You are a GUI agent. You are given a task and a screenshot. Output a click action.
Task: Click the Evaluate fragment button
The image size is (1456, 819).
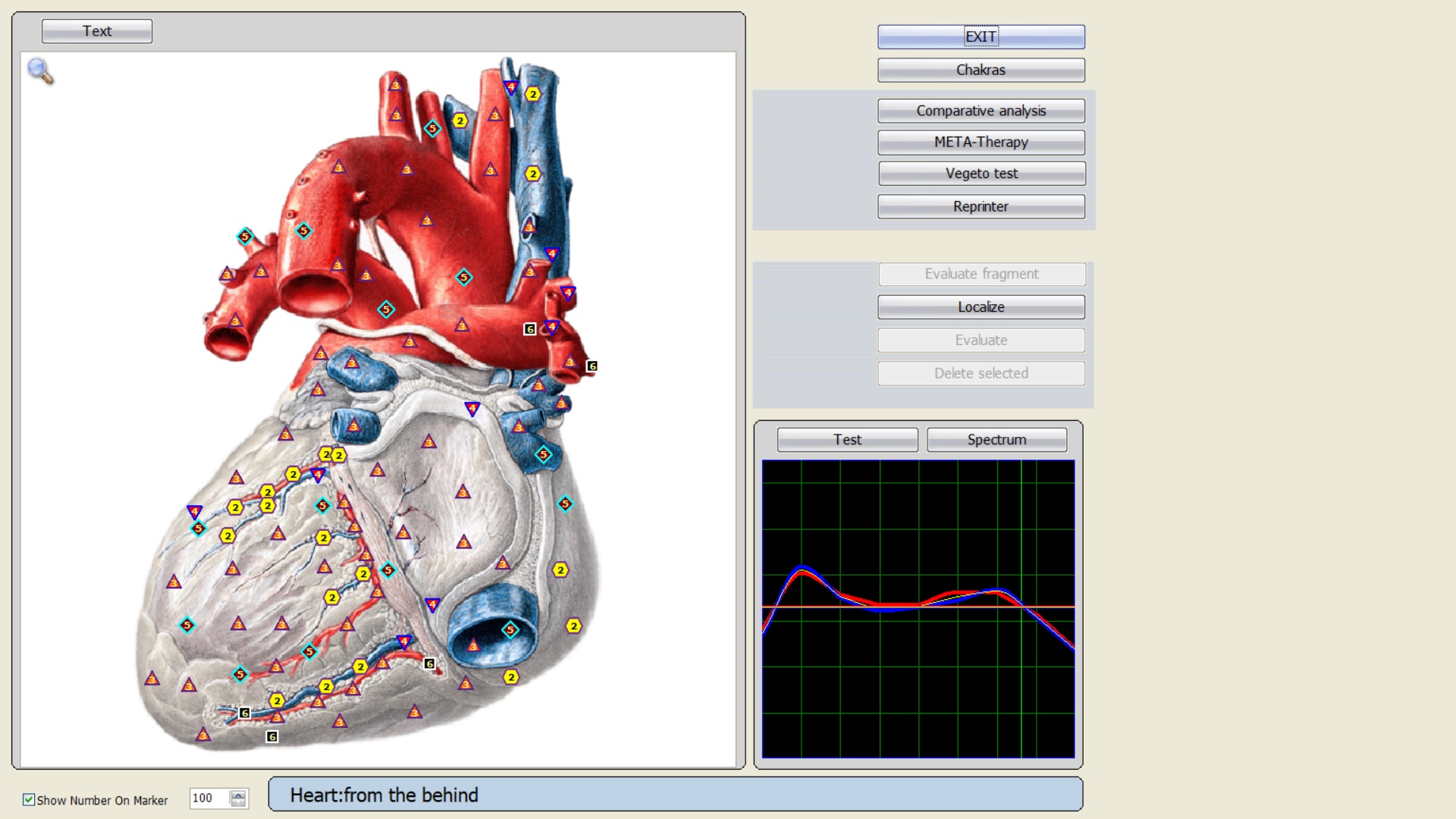coord(981,274)
